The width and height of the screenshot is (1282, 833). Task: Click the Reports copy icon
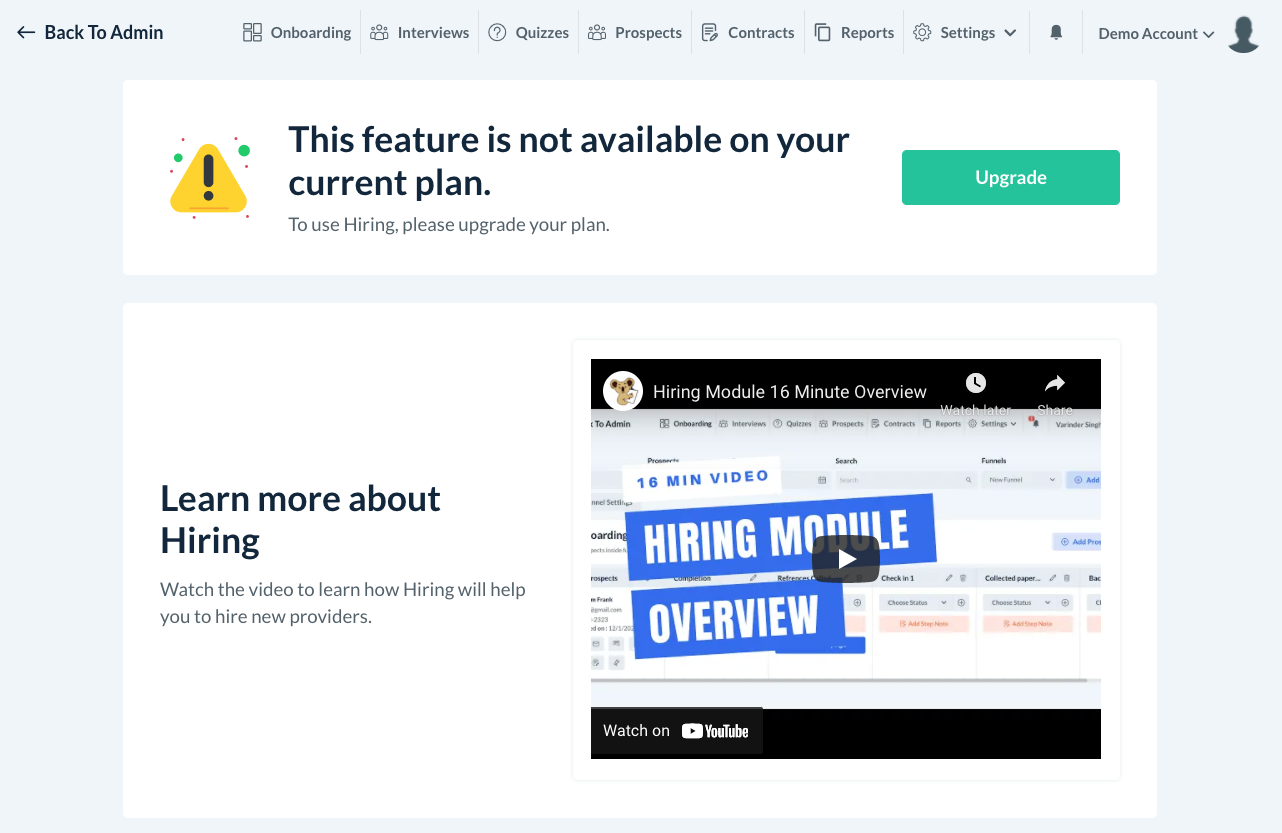(823, 33)
